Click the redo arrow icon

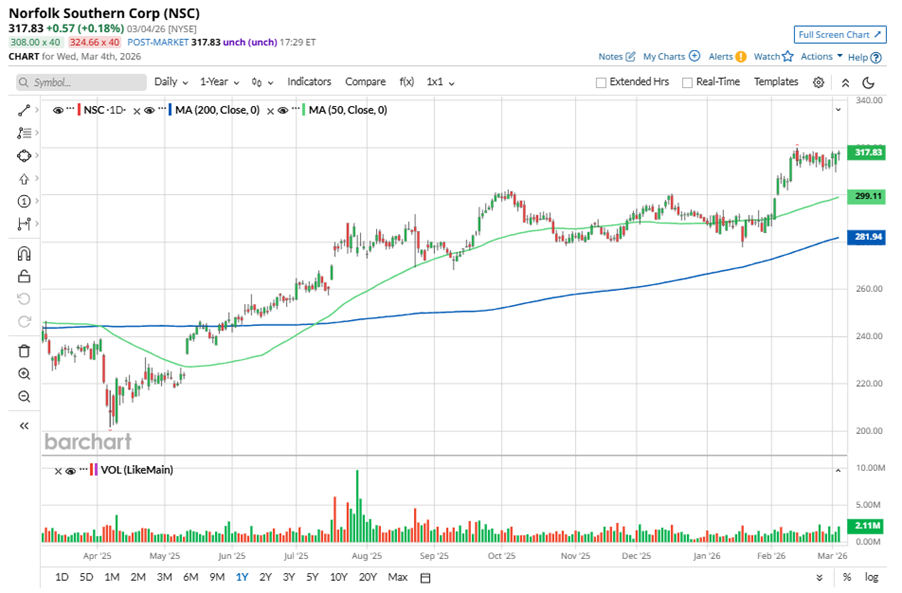tap(24, 322)
